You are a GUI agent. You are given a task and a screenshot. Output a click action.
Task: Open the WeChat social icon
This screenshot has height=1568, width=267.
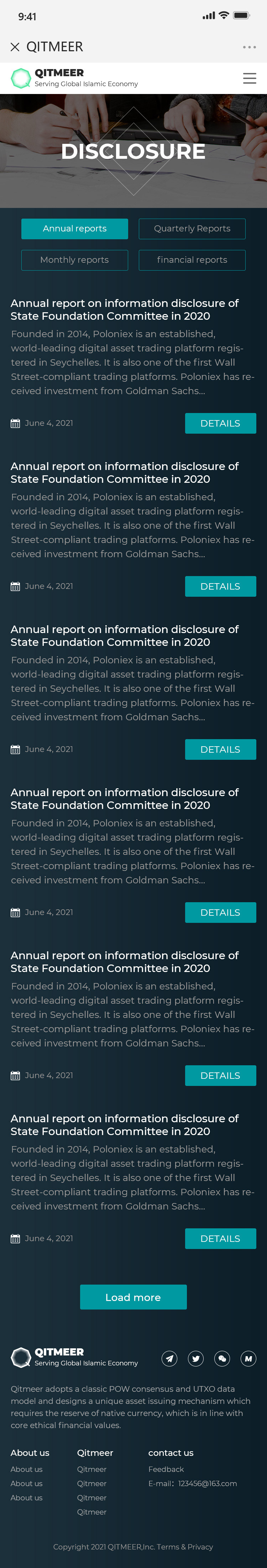[222, 1358]
